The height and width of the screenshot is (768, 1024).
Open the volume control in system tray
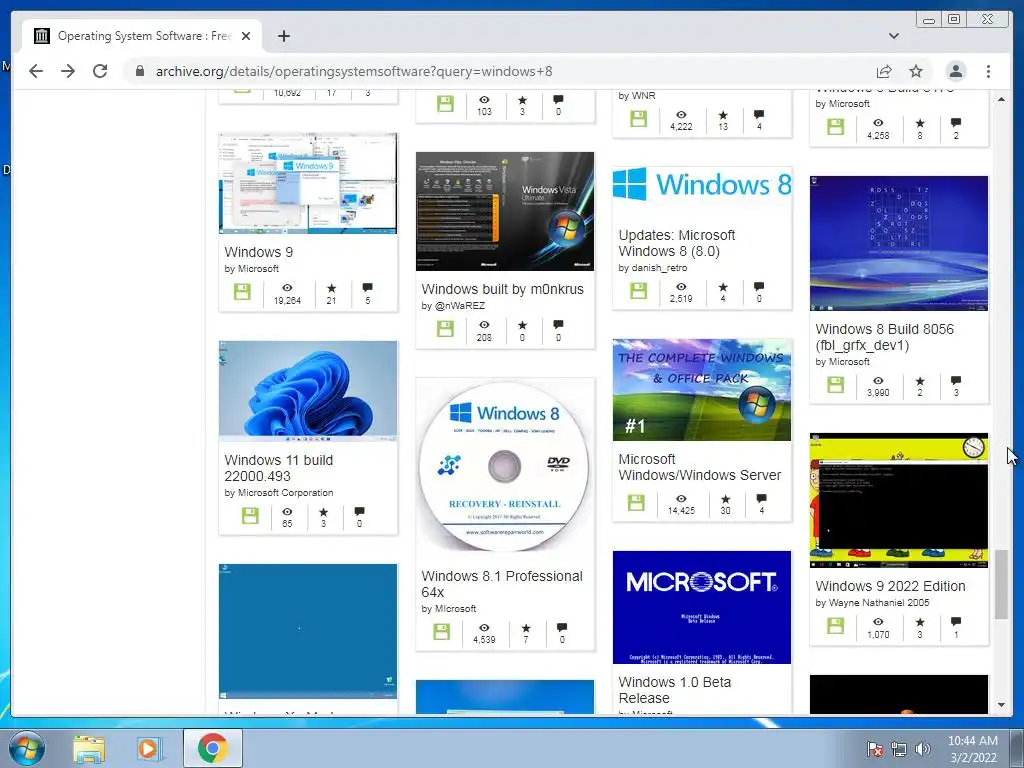(922, 749)
